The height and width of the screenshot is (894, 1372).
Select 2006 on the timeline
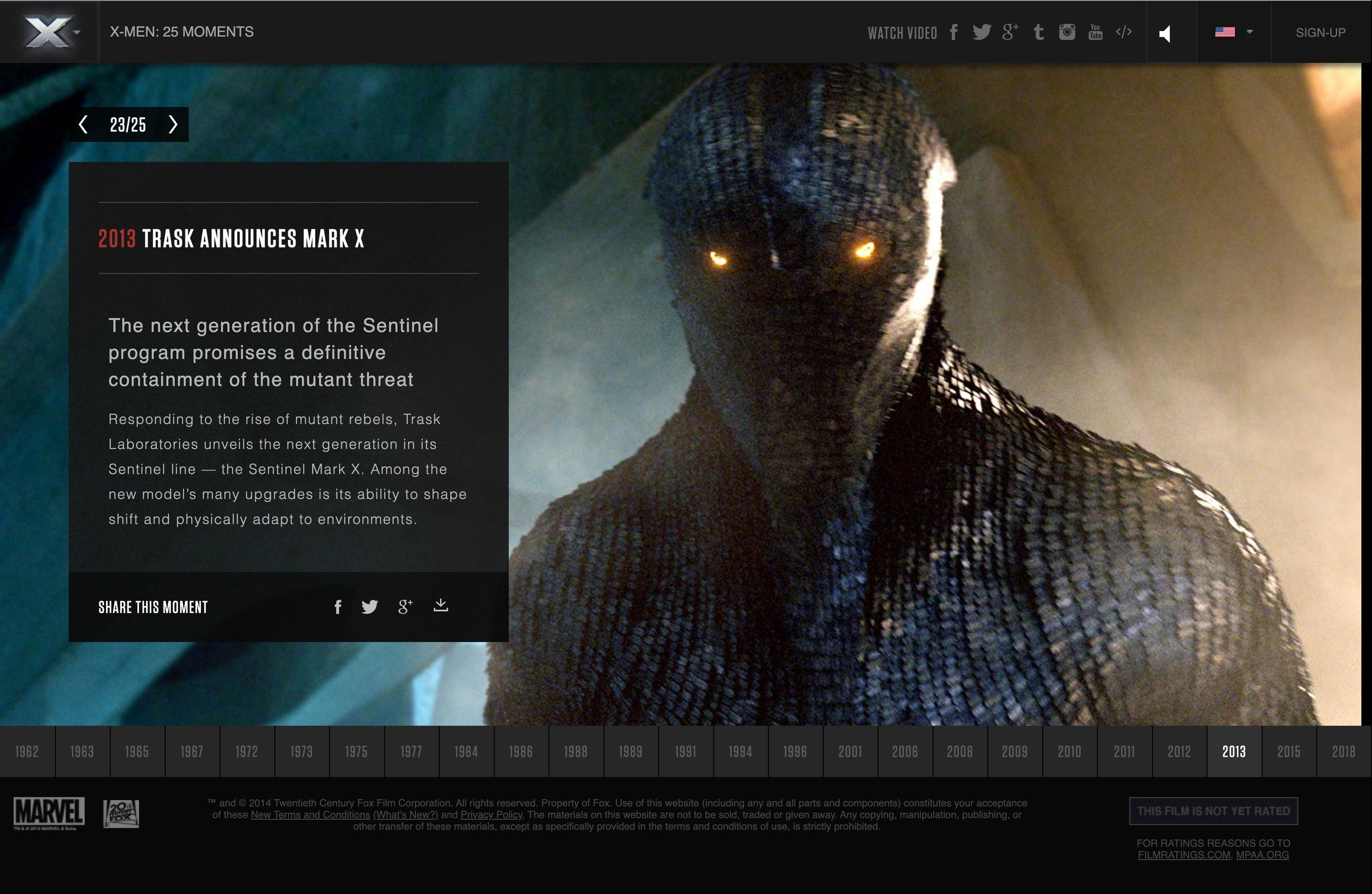point(905,752)
